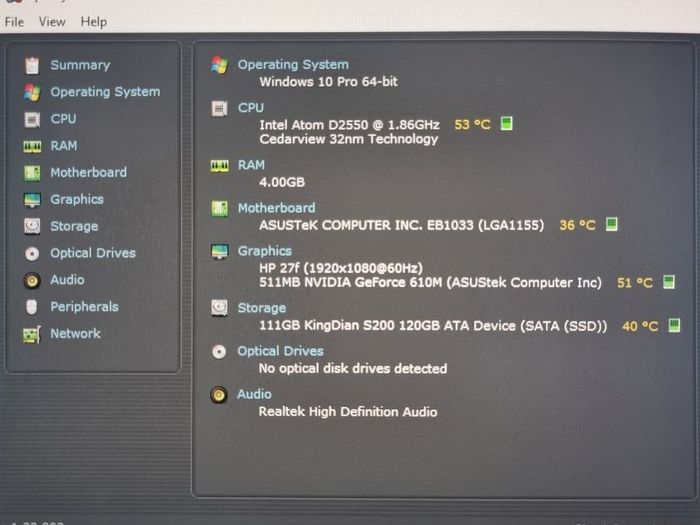The width and height of the screenshot is (700, 525).
Task: Click the CPU temperature value 53 °C
Action: coord(472,125)
